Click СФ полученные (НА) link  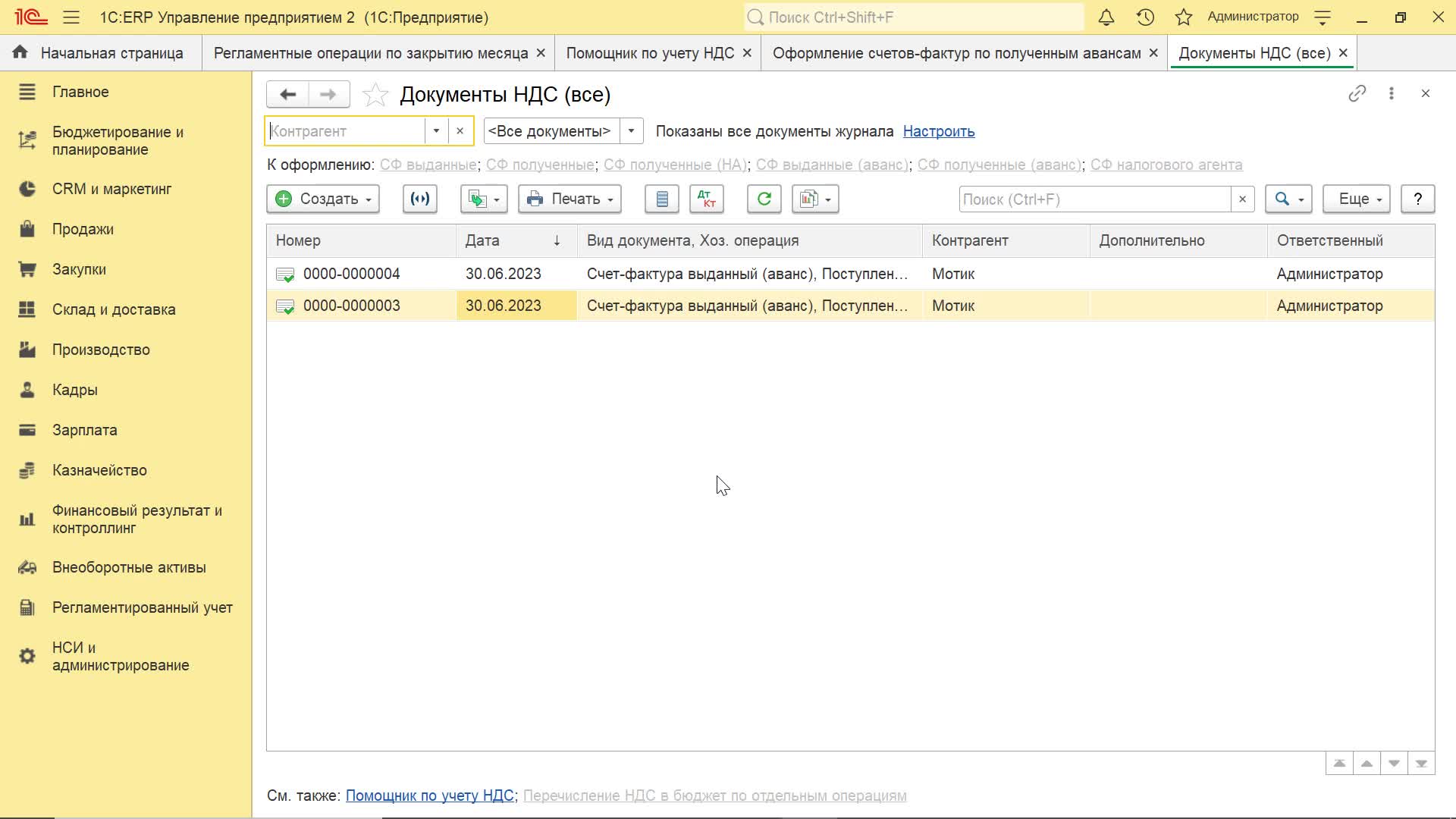(675, 165)
